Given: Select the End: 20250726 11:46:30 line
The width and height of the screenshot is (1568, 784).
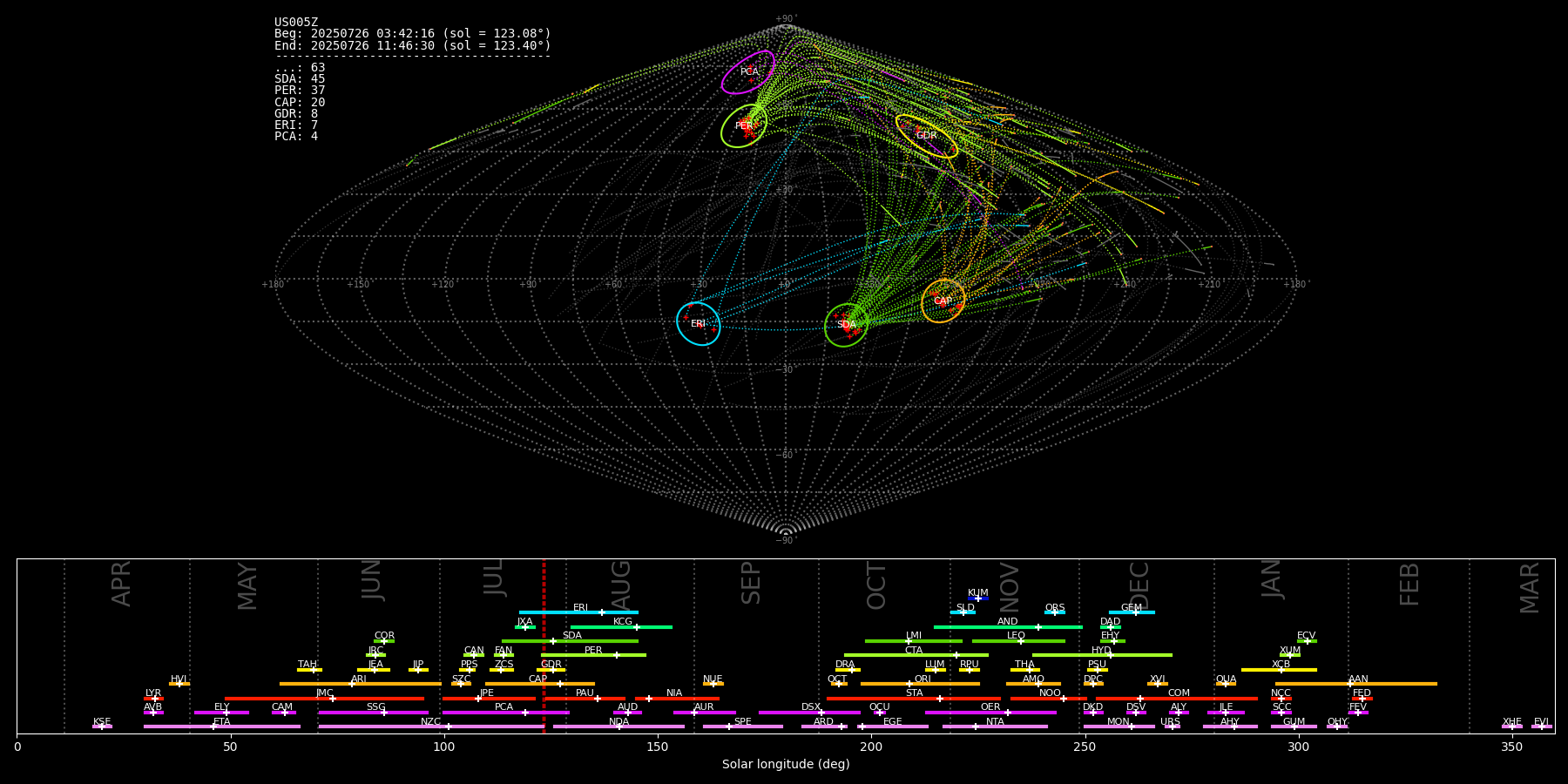Looking at the screenshot, I should (x=413, y=45).
